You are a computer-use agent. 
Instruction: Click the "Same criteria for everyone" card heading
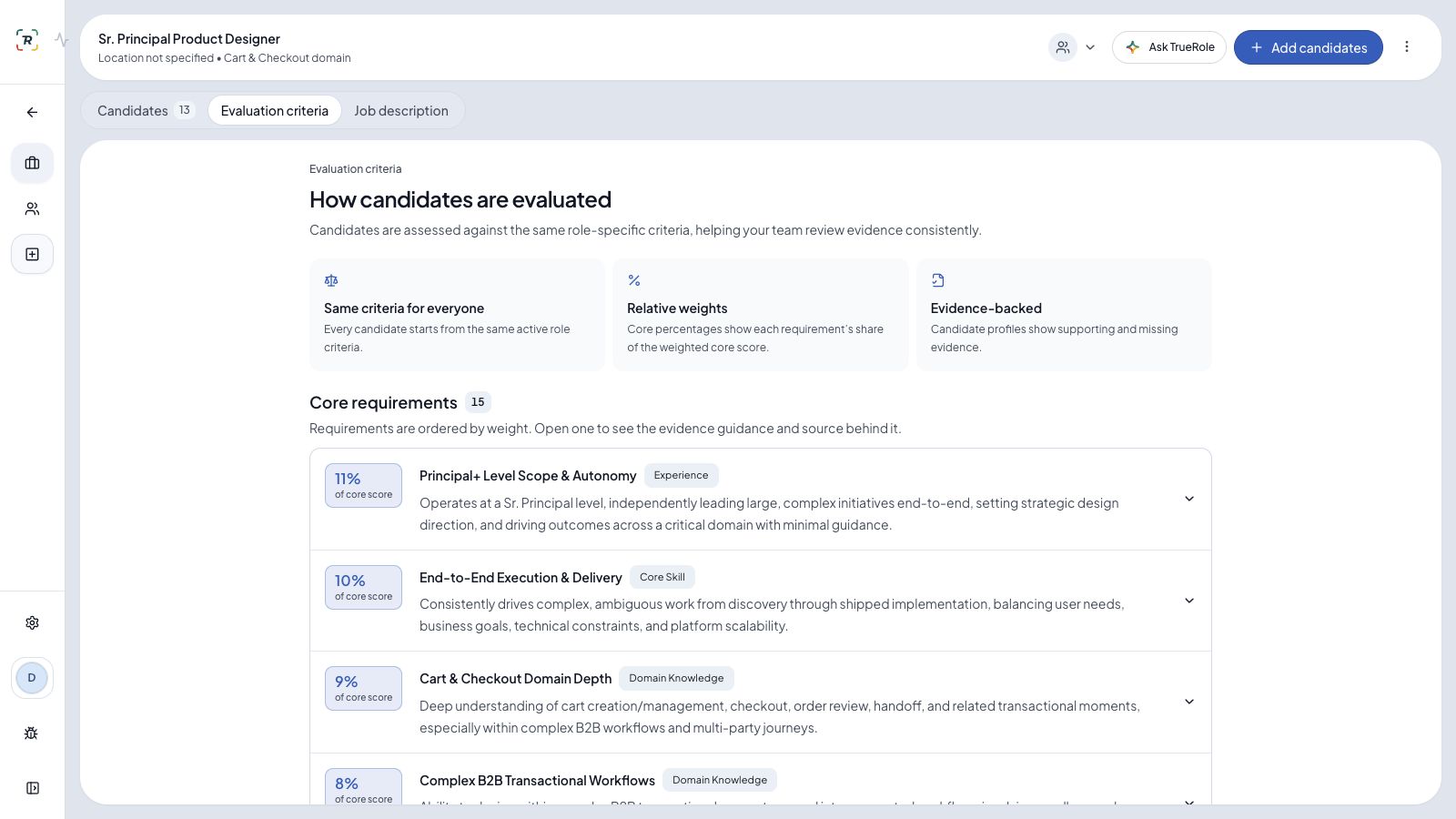[404, 308]
